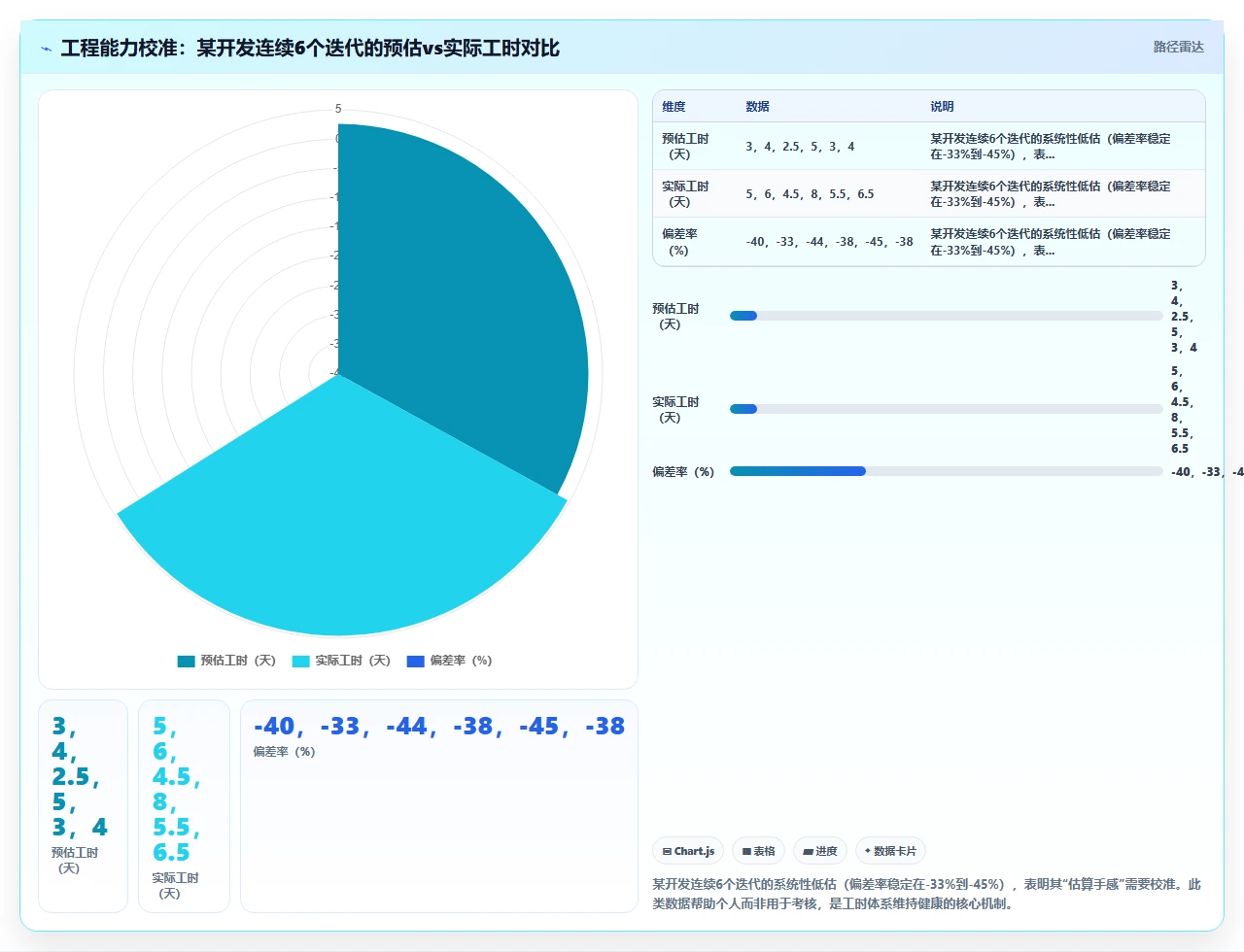The width and height of the screenshot is (1244, 952).
Task: Click table value 5，6，4.5，8，5.5，6.5
Action: (x=810, y=194)
